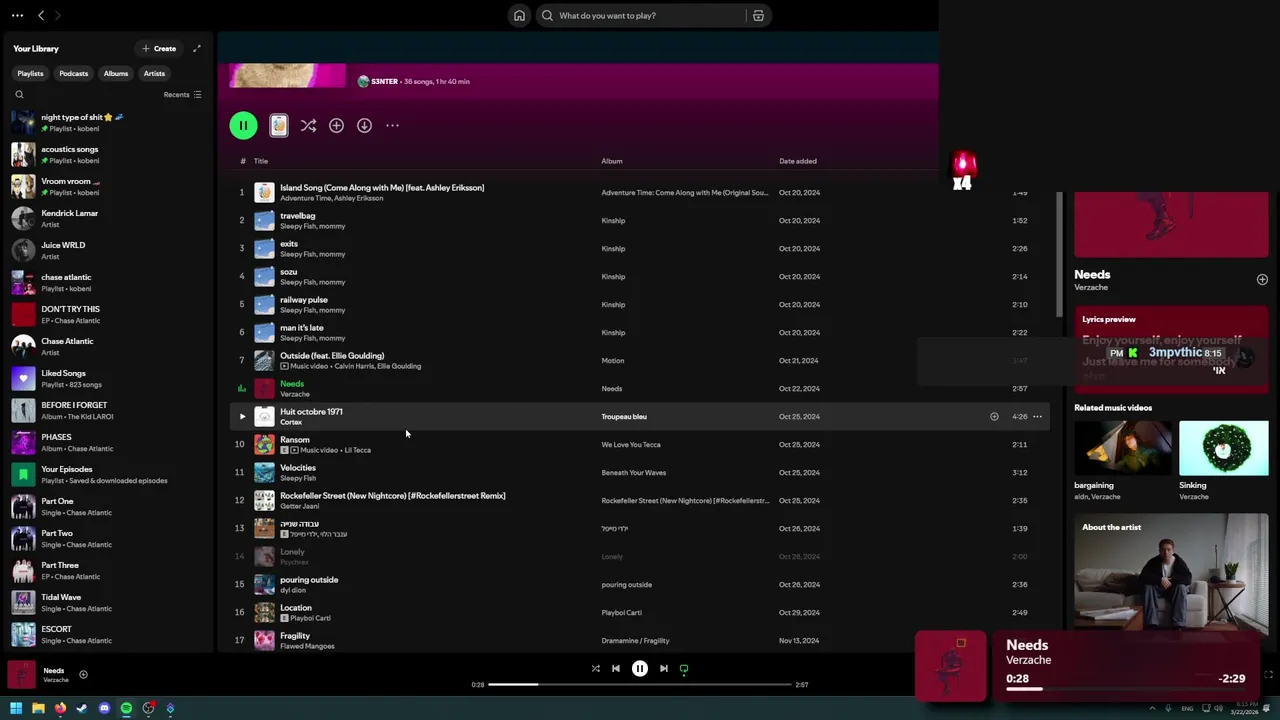Sort tracks by Title column

[x=261, y=161]
